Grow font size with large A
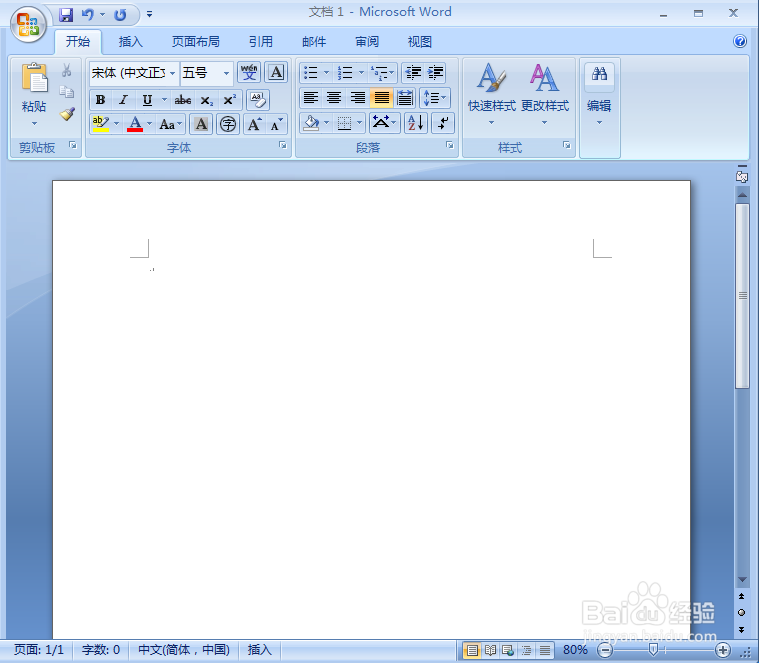Image resolution: width=759 pixels, height=663 pixels. pyautogui.click(x=254, y=124)
